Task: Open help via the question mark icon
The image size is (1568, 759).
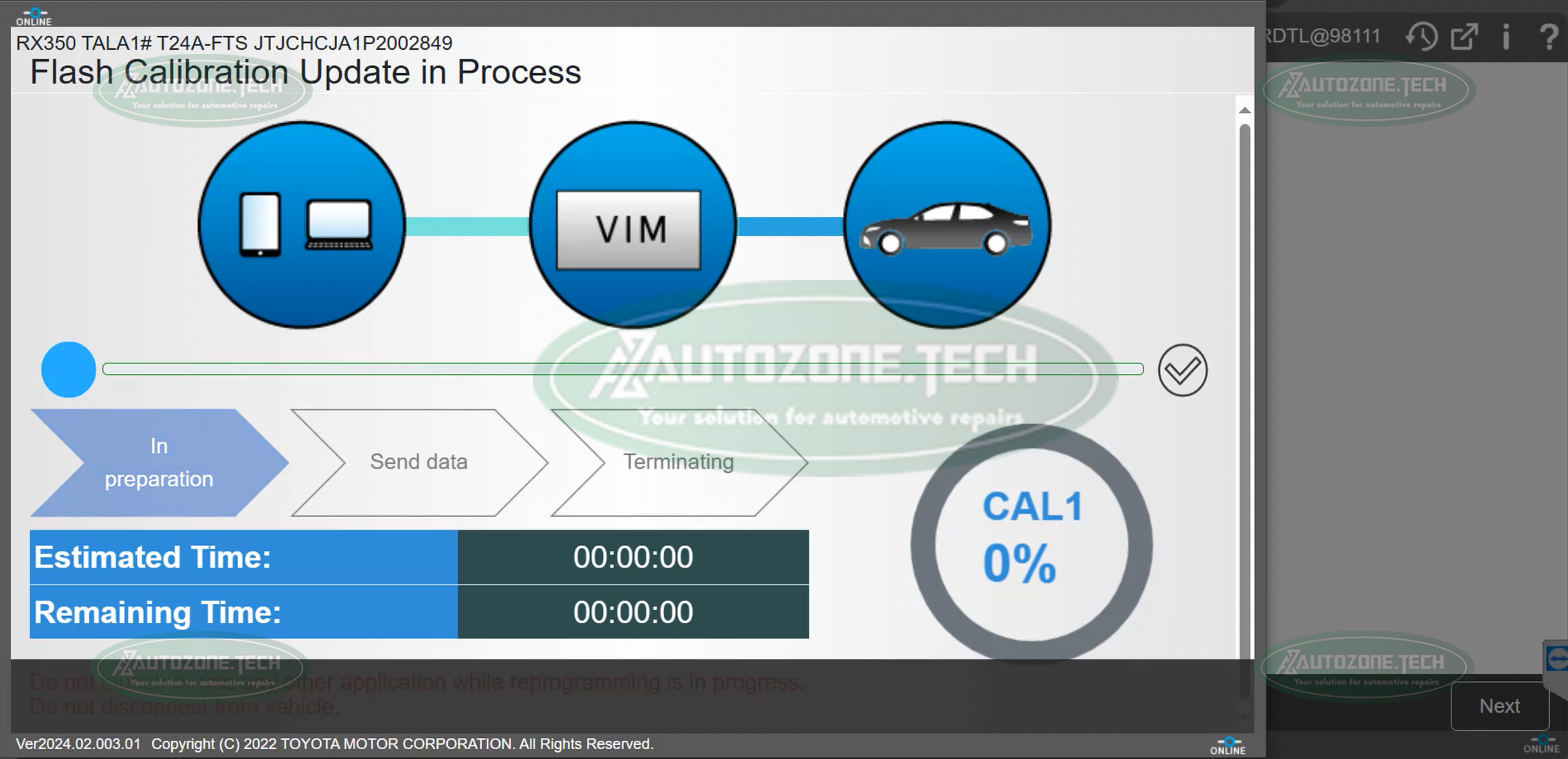Action: pyautogui.click(x=1548, y=36)
